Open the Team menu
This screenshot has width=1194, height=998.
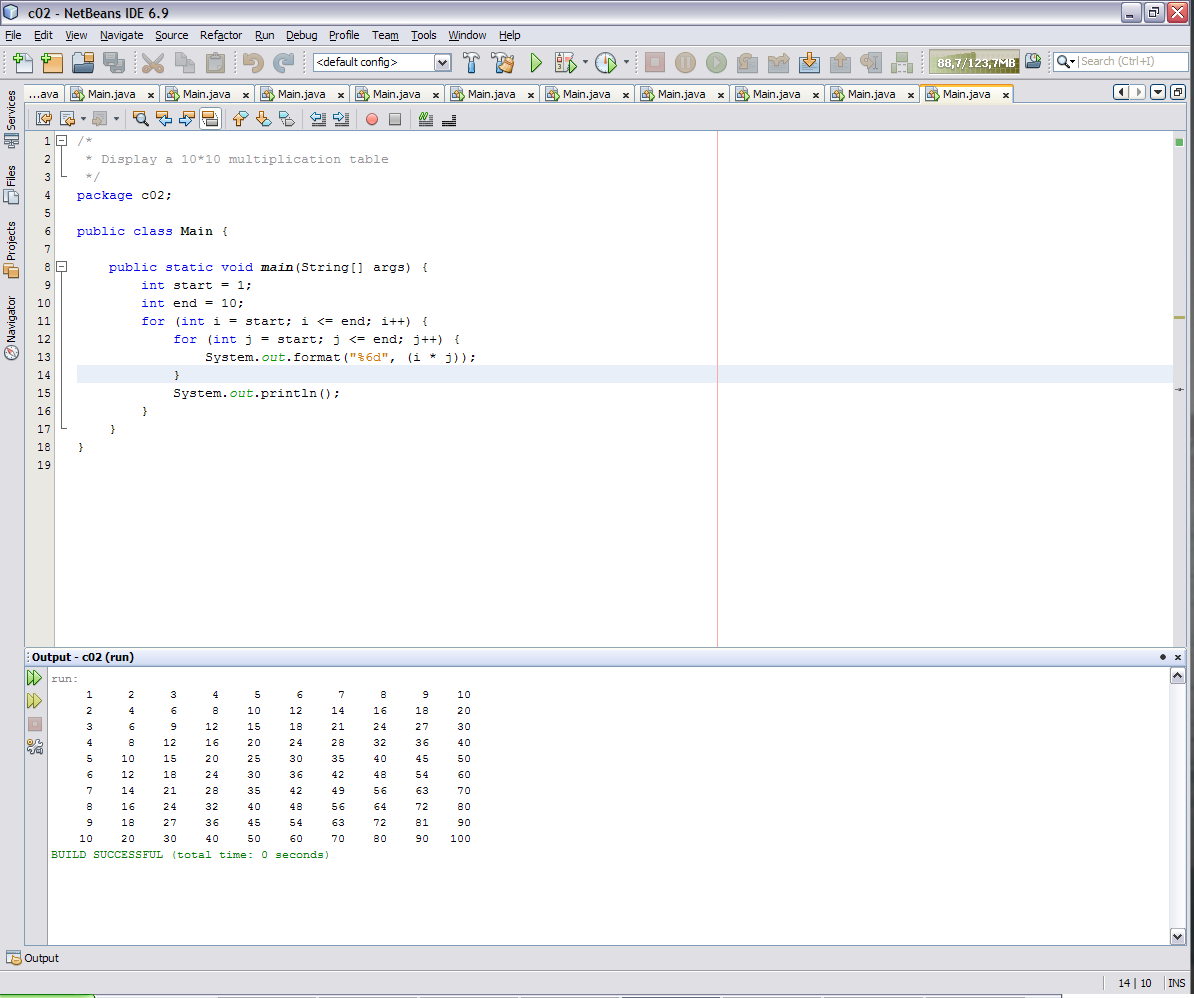(385, 35)
